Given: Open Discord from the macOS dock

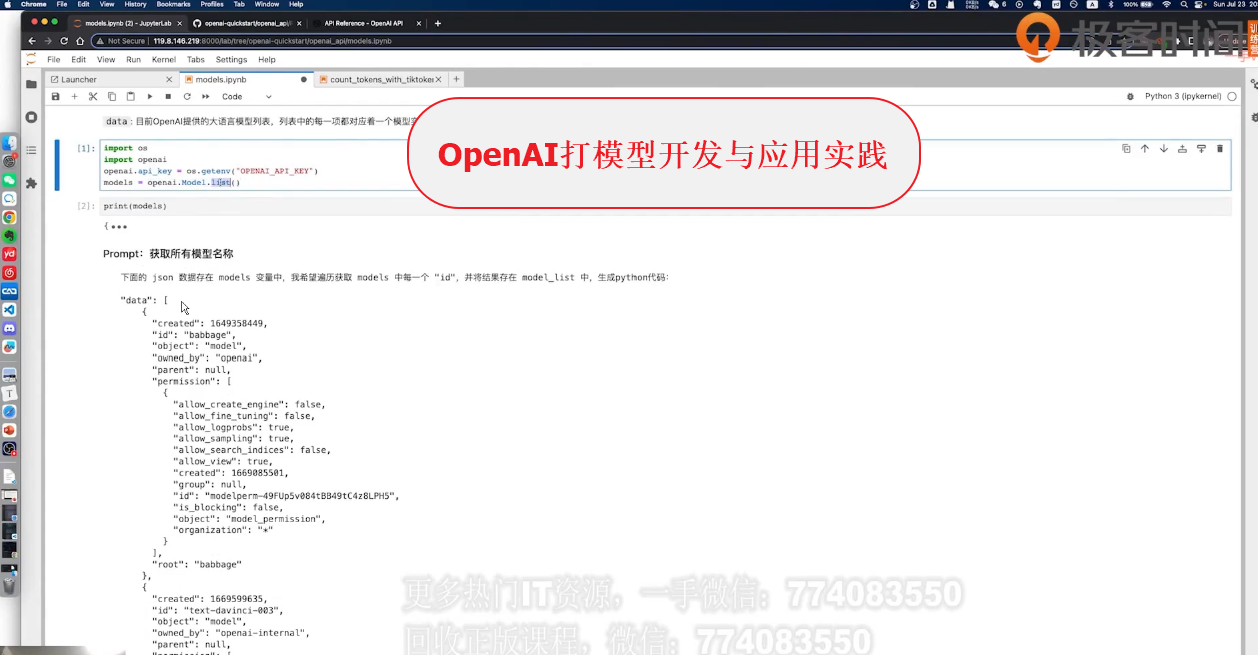Looking at the screenshot, I should [9, 328].
